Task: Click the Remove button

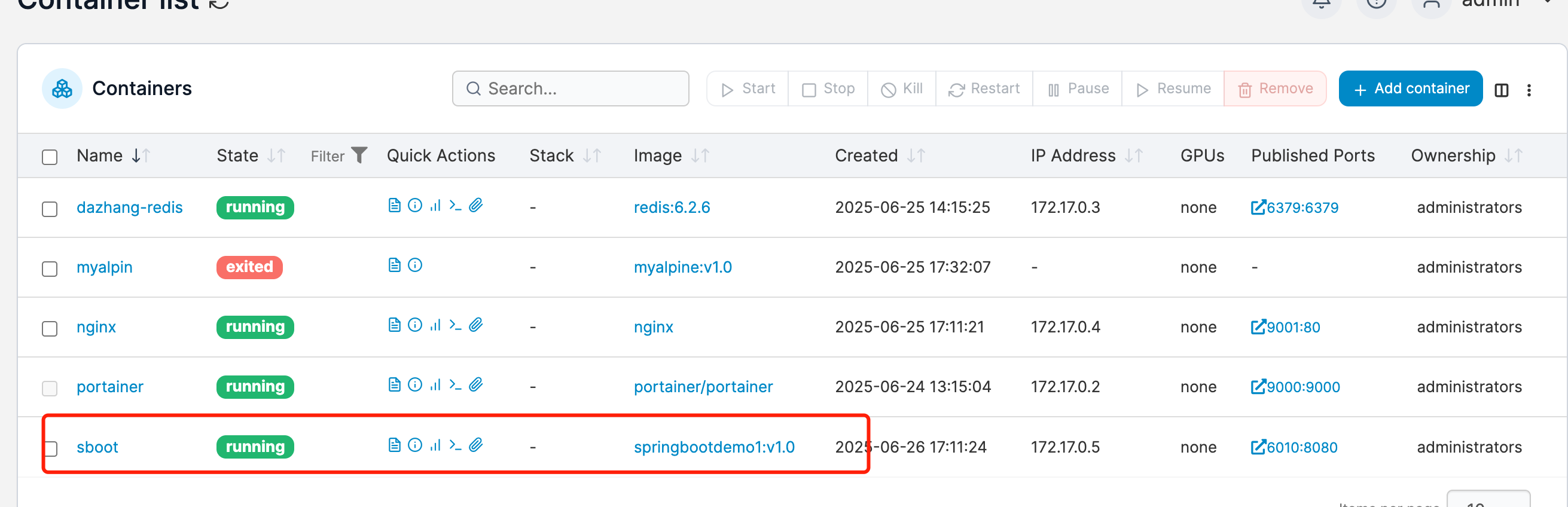Action: [1275, 89]
